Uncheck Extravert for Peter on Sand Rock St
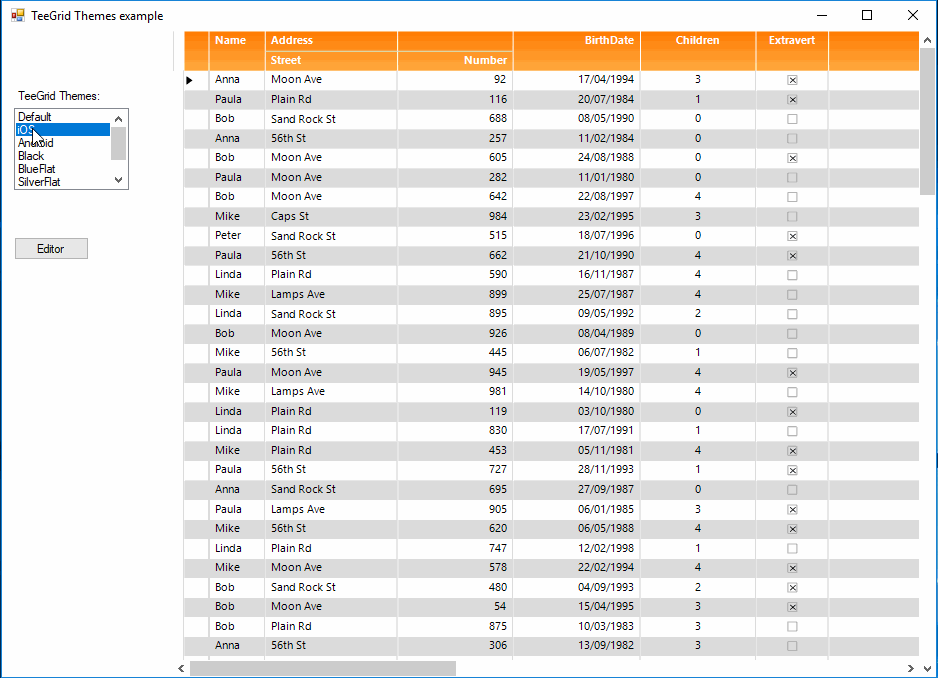The height and width of the screenshot is (678, 938). (x=792, y=236)
